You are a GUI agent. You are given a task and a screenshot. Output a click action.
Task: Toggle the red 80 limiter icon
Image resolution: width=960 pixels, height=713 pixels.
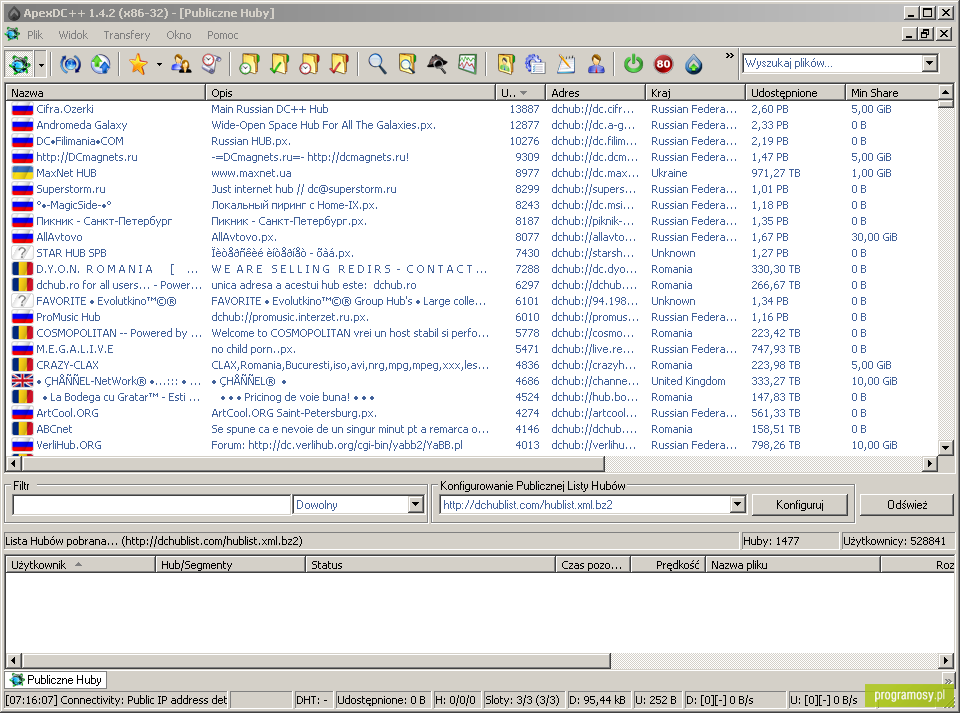[664, 64]
